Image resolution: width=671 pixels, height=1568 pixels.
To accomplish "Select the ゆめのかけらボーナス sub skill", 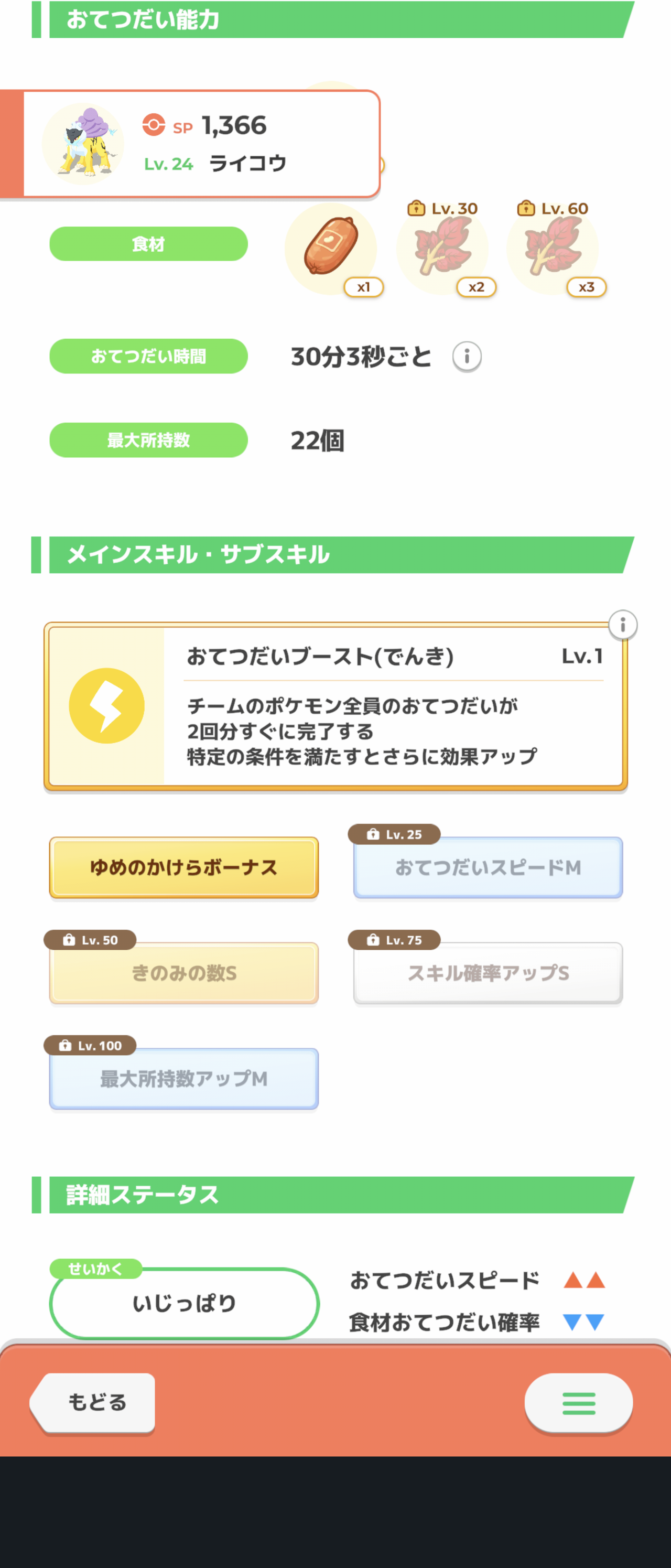I will [183, 867].
